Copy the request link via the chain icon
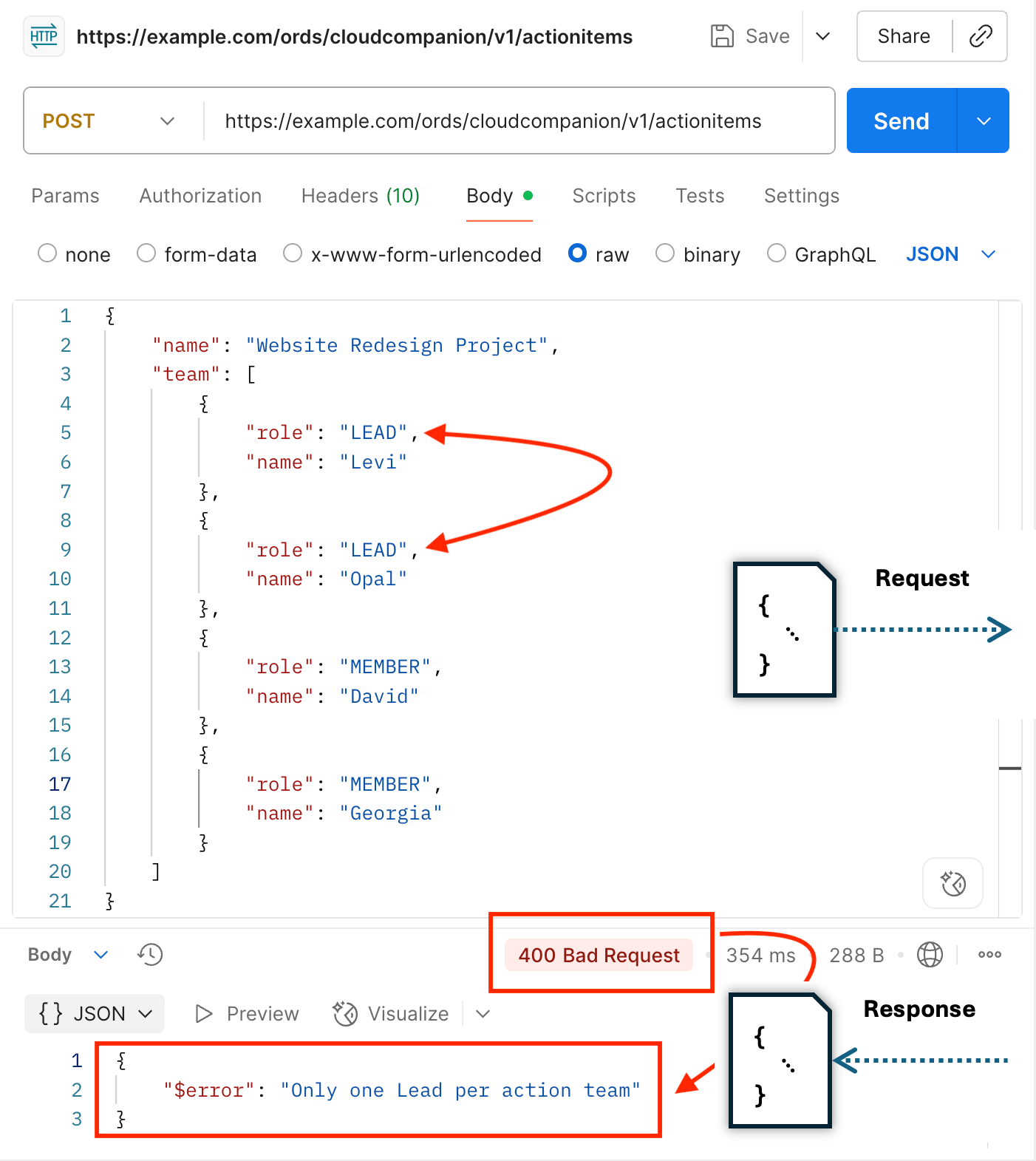The height and width of the screenshot is (1161, 1036). coord(980,36)
